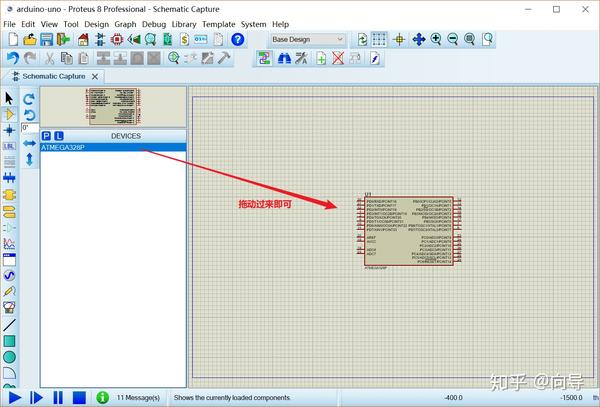Pick parts from libraries icon
The width and height of the screenshot is (600, 407).
(174, 58)
